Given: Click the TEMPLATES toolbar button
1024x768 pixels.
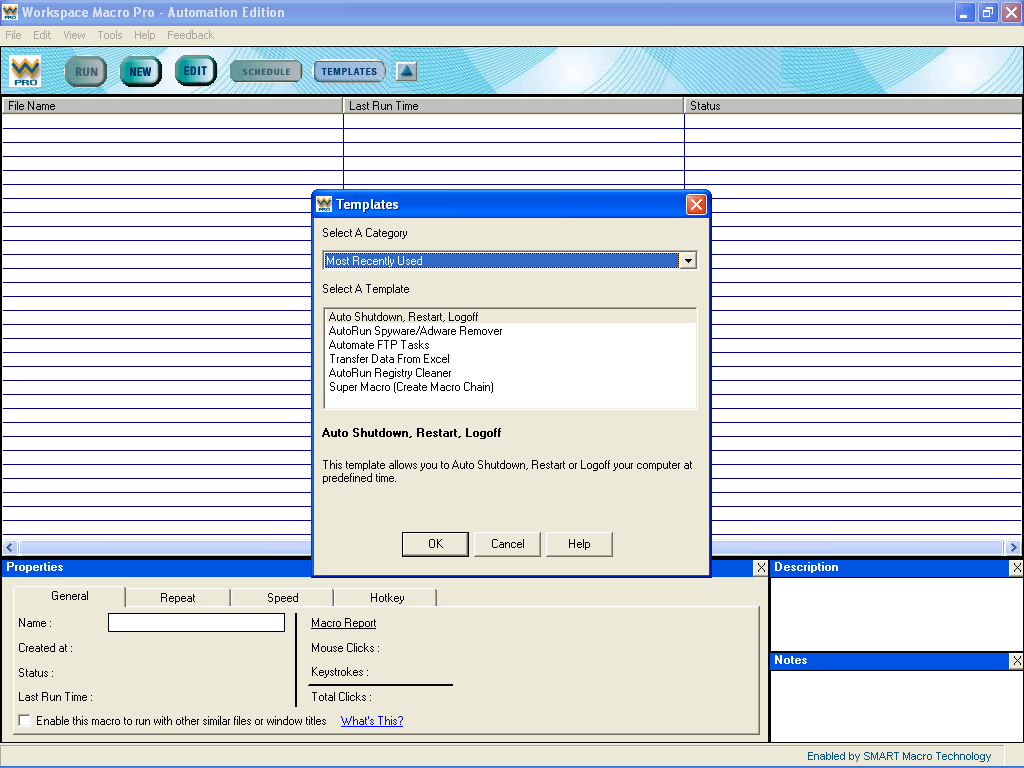Looking at the screenshot, I should click(349, 72).
